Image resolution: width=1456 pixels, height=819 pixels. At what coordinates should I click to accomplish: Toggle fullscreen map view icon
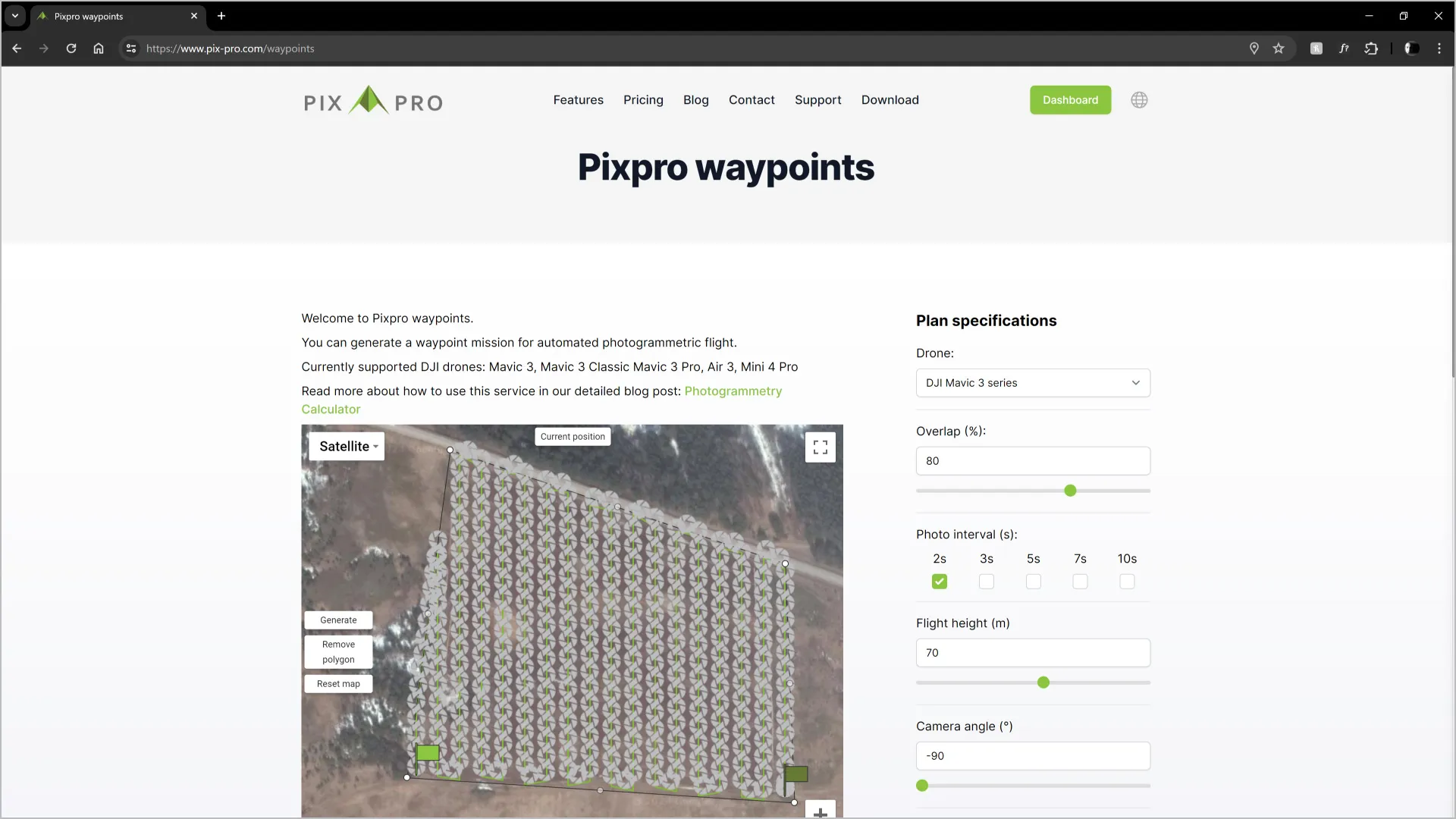(x=821, y=447)
